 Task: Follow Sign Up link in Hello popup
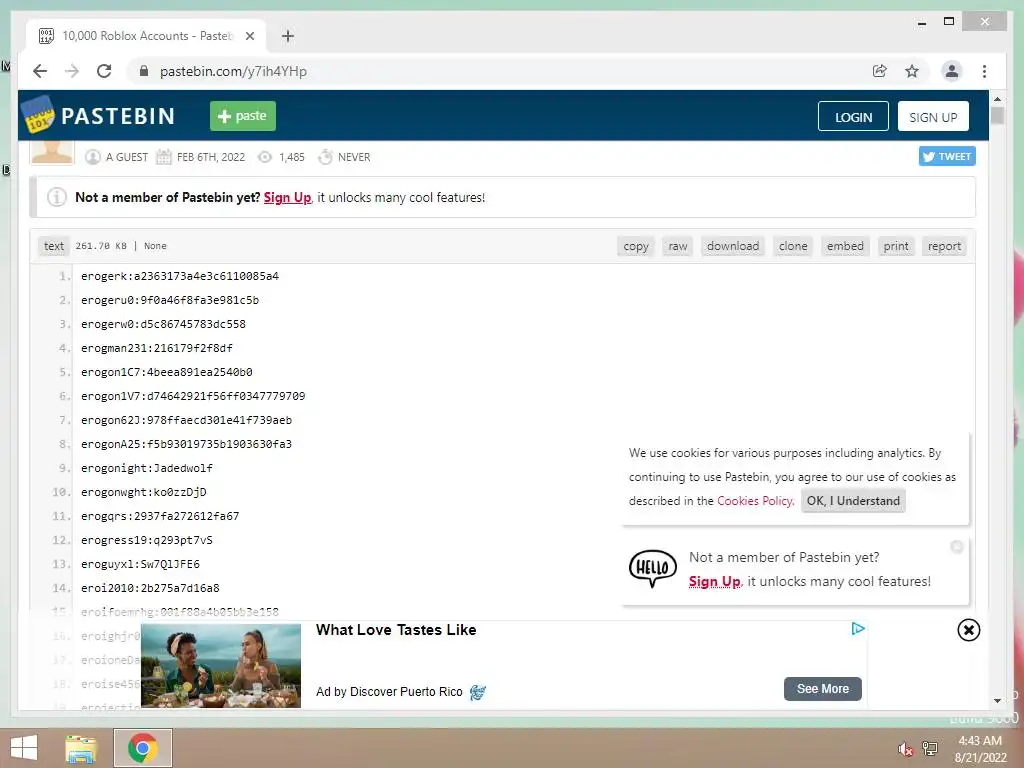click(714, 581)
